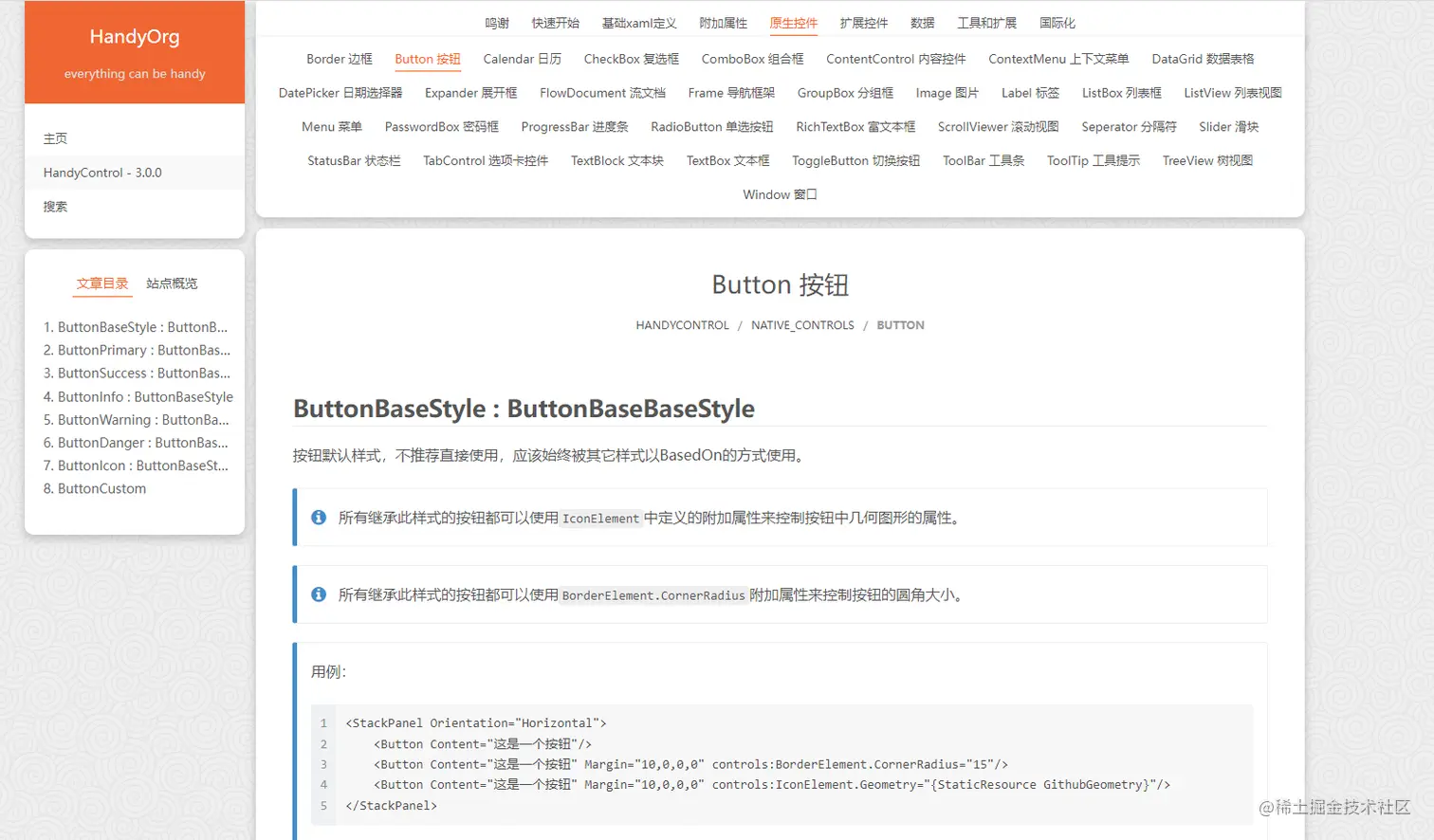Open Slider 滑块 page
This screenshot has height=840, width=1434.
pyautogui.click(x=1229, y=127)
